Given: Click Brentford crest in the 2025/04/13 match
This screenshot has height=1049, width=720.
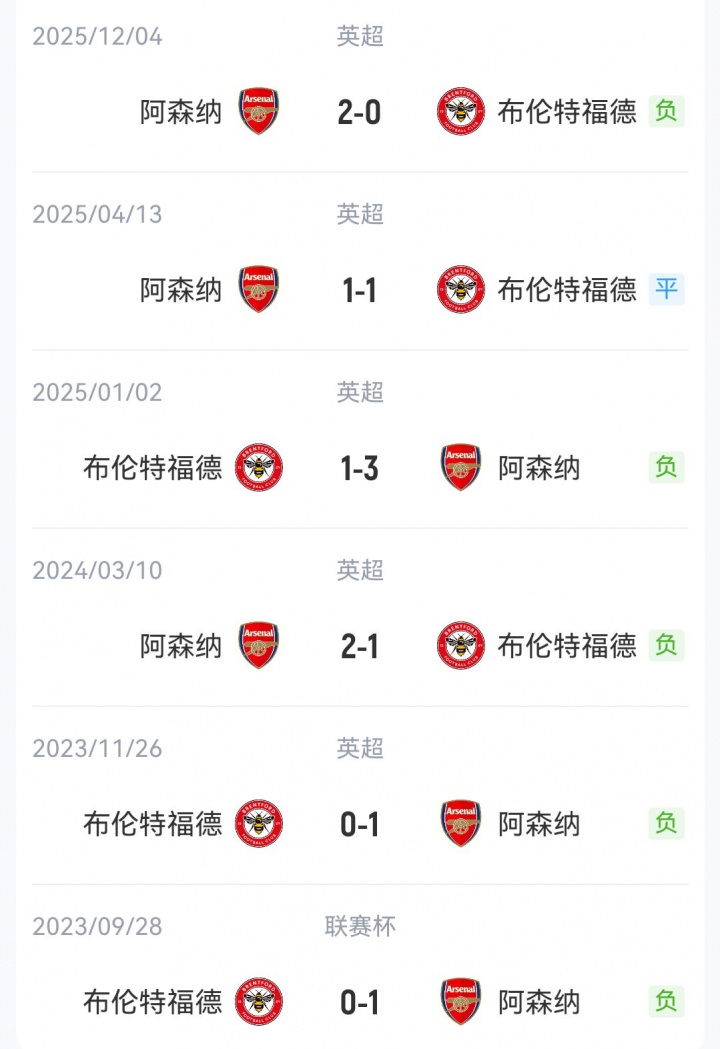Looking at the screenshot, I should pyautogui.click(x=461, y=289).
